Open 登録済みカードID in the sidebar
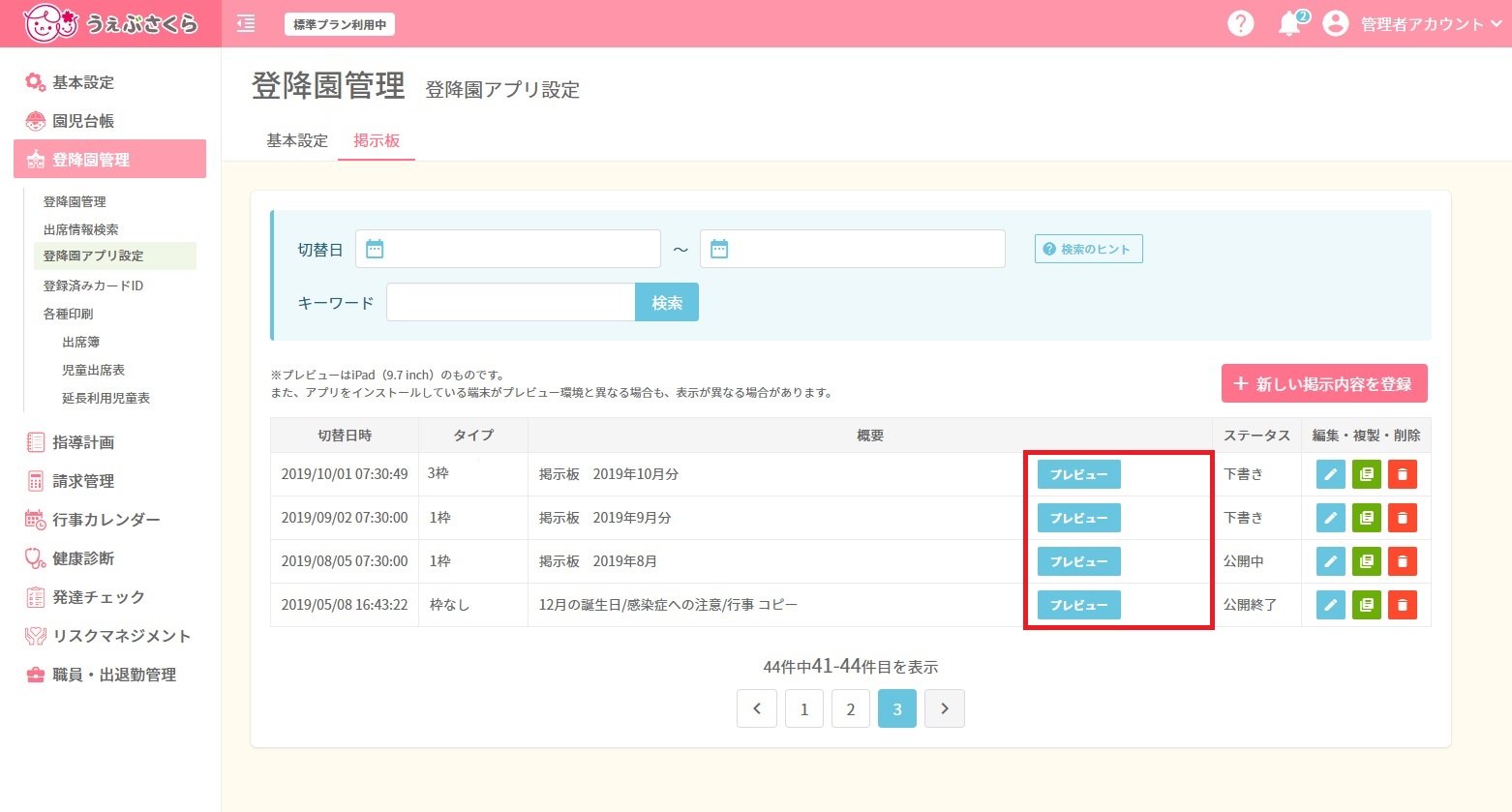 [x=93, y=286]
